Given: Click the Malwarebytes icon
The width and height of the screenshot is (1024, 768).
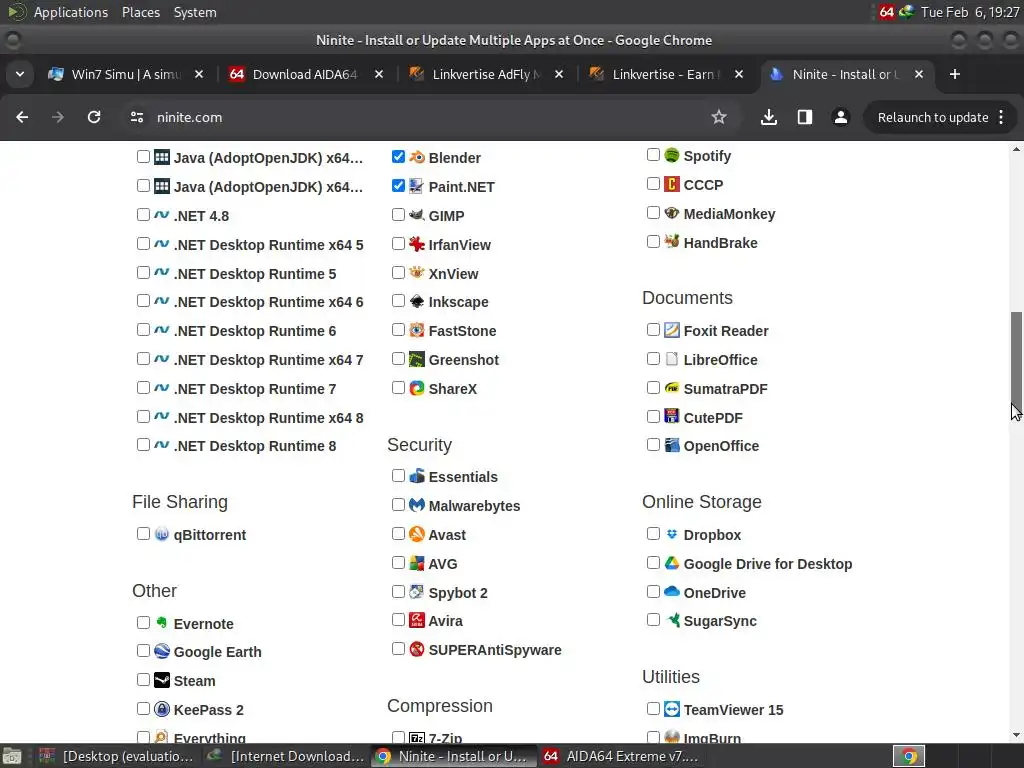Looking at the screenshot, I should click(417, 505).
